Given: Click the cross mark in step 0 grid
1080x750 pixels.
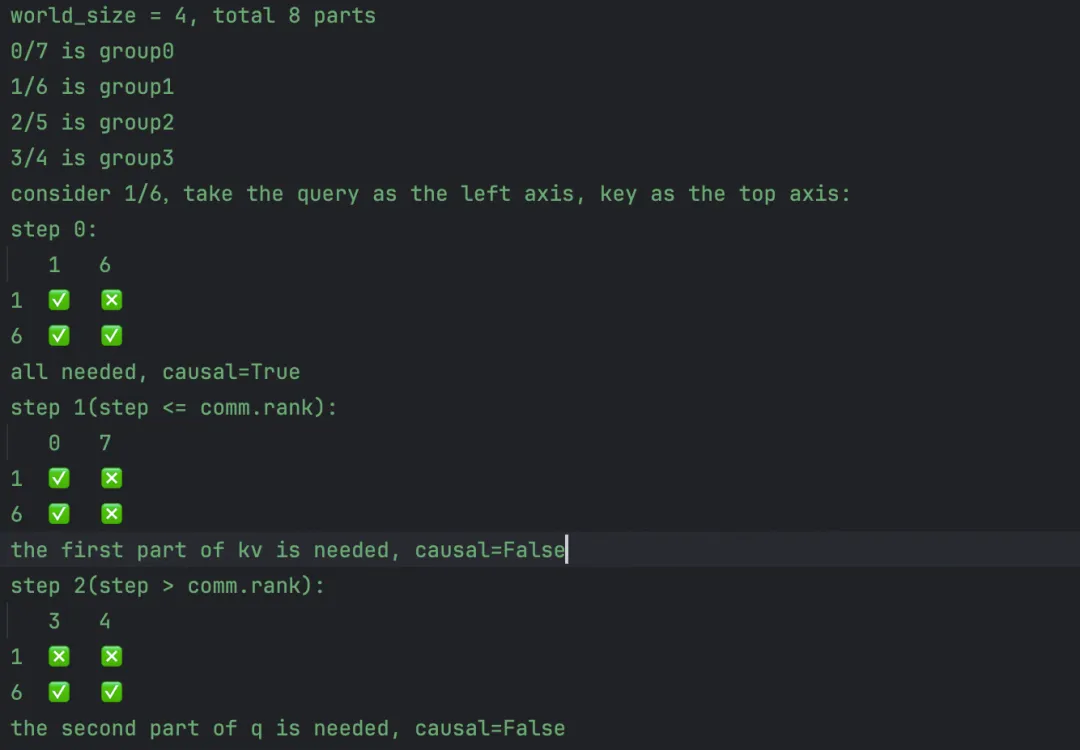Looking at the screenshot, I should [111, 300].
